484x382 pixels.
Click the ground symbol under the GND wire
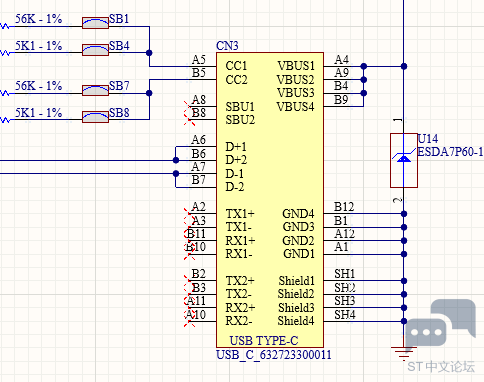click(404, 353)
